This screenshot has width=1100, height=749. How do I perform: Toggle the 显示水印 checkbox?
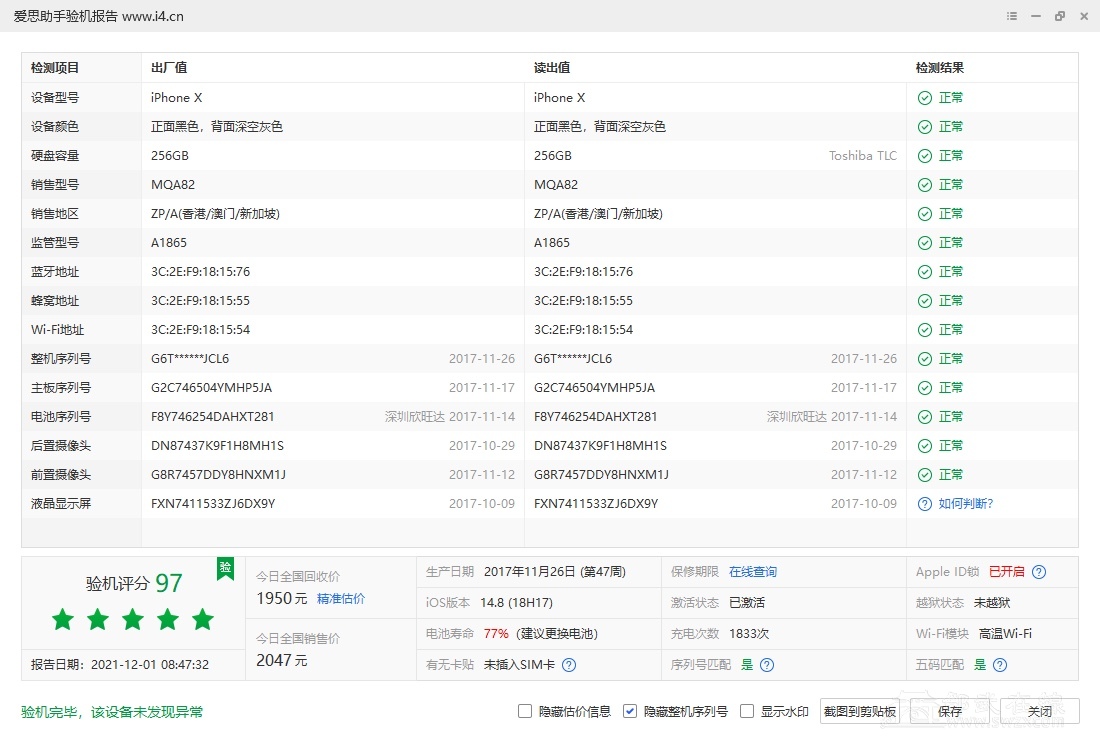tap(747, 711)
